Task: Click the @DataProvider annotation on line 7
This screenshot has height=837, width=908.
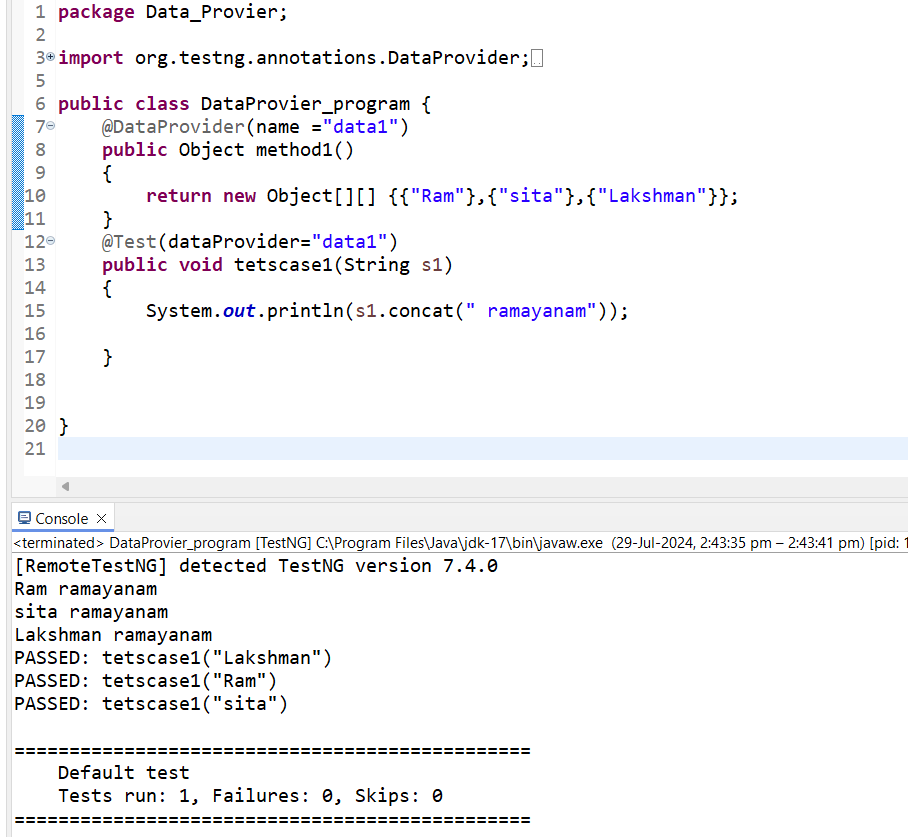Action: [x=173, y=127]
